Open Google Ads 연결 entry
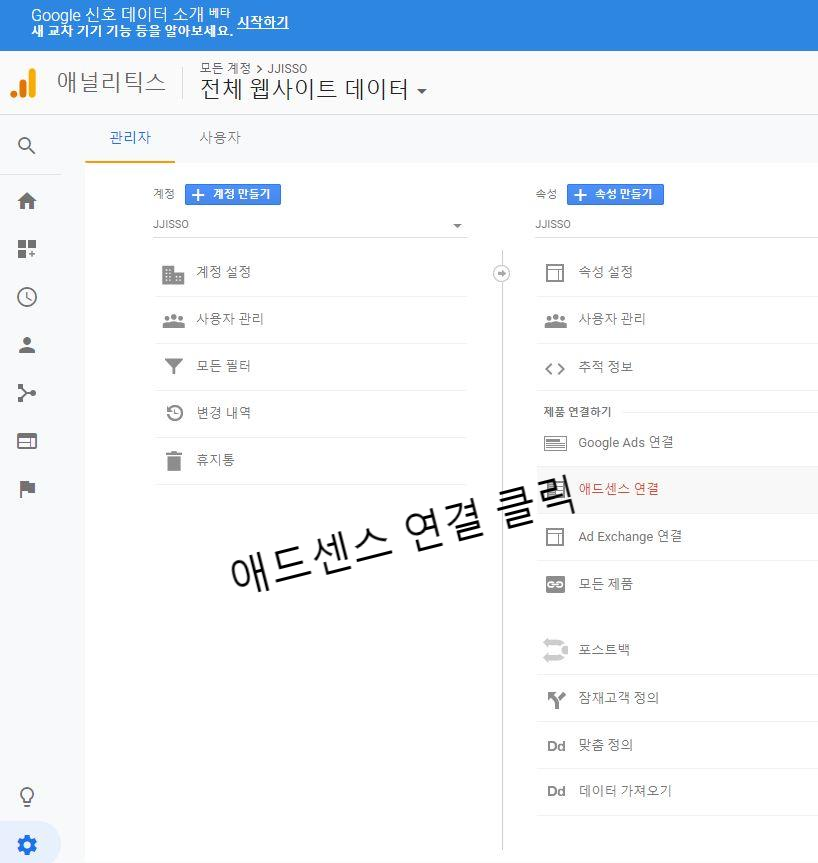The height and width of the screenshot is (863, 818). 677,443
